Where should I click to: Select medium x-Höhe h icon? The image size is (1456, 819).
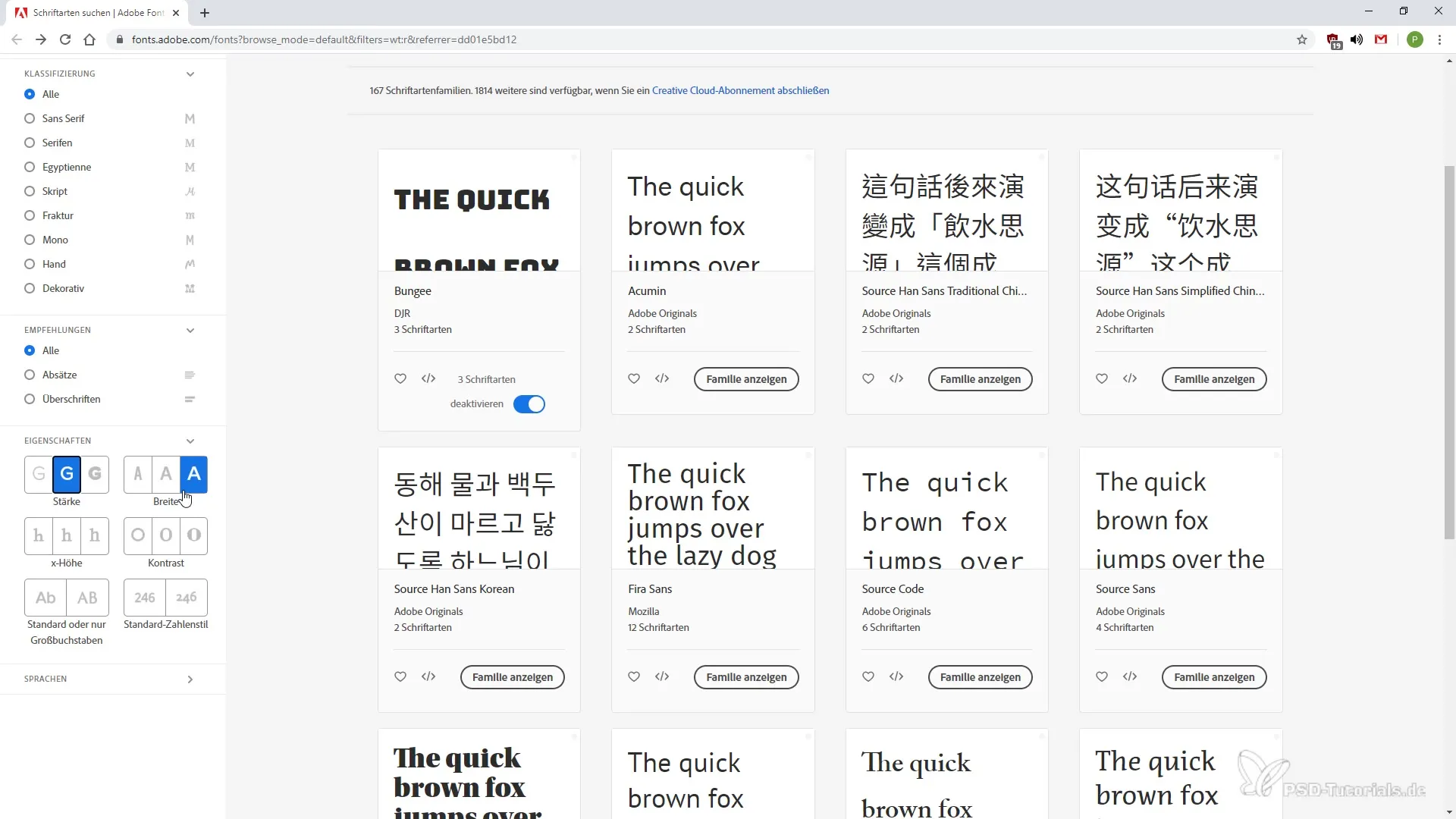pyautogui.click(x=67, y=535)
